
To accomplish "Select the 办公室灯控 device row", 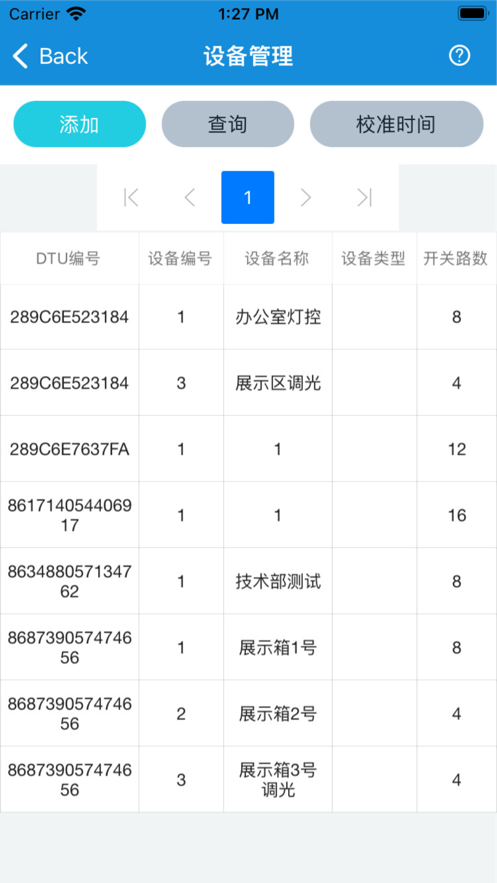I will coord(248,317).
